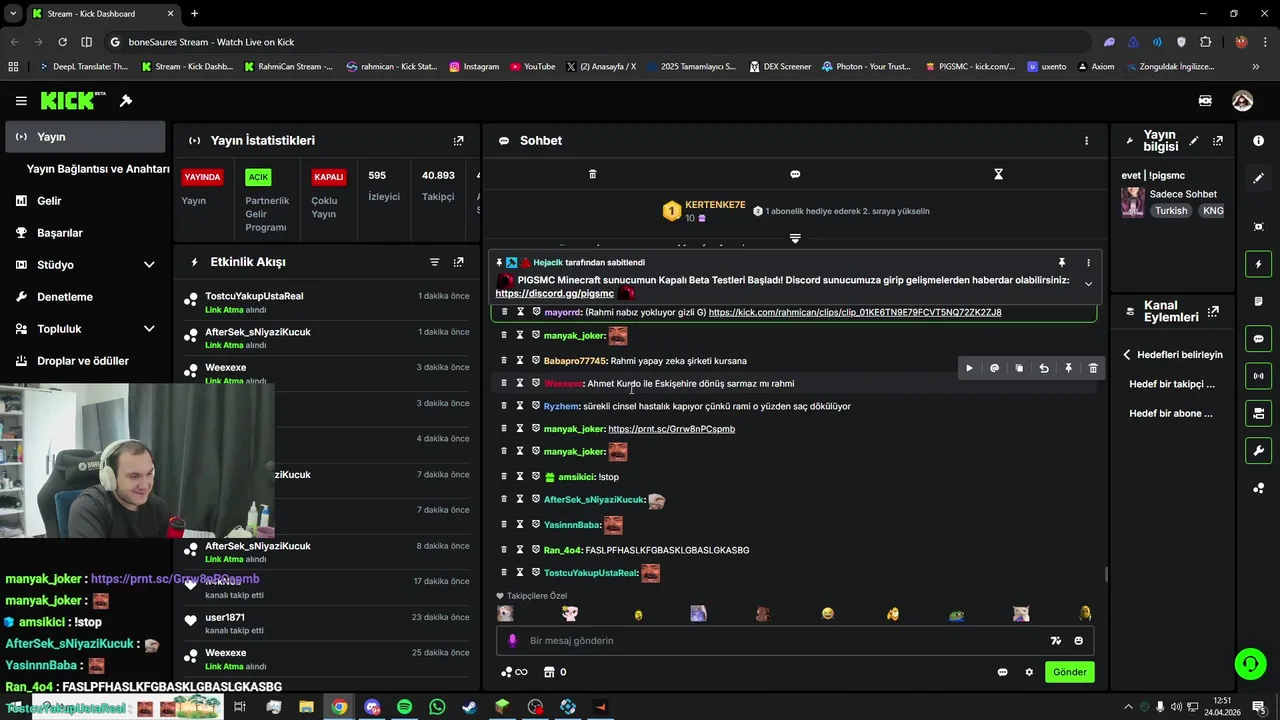
Task: Open mayorrd's kick.com clip link
Action: coord(855,312)
